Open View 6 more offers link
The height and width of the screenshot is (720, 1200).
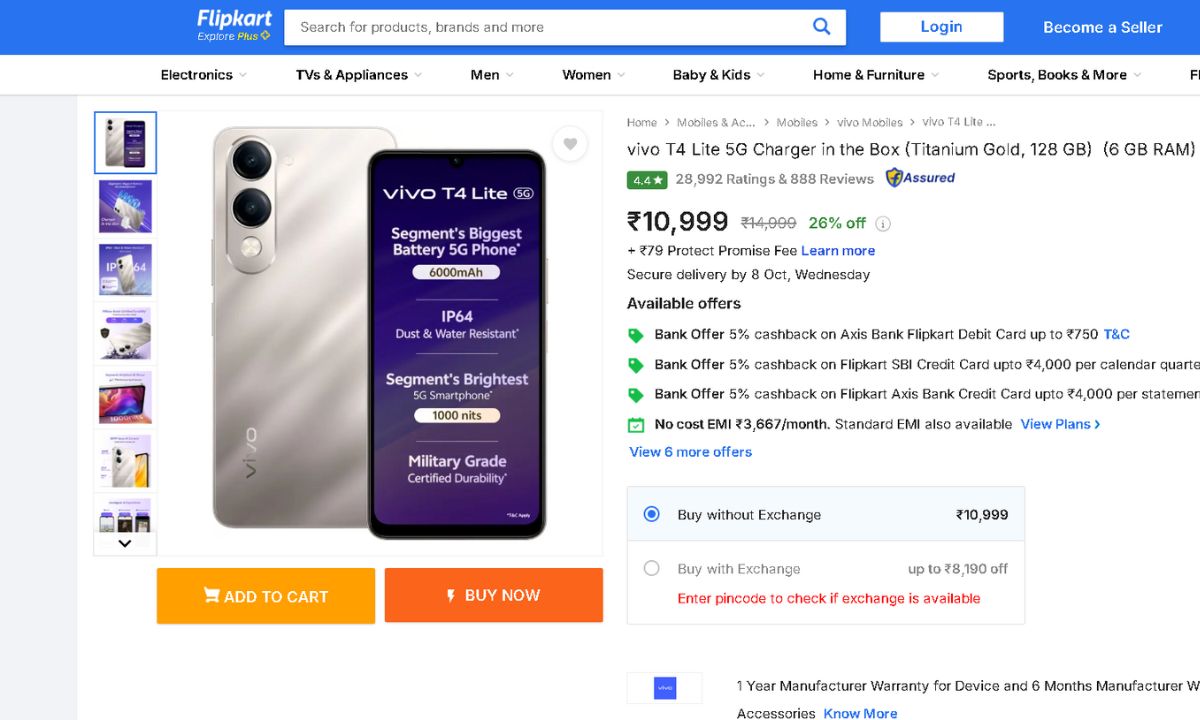690,452
